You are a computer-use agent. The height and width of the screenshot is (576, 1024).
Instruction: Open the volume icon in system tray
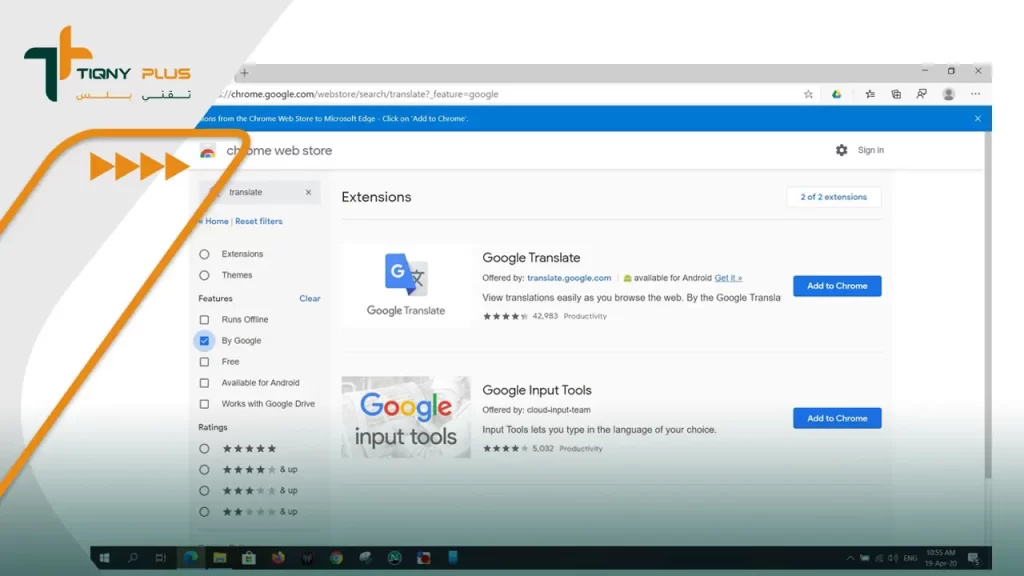(x=893, y=558)
